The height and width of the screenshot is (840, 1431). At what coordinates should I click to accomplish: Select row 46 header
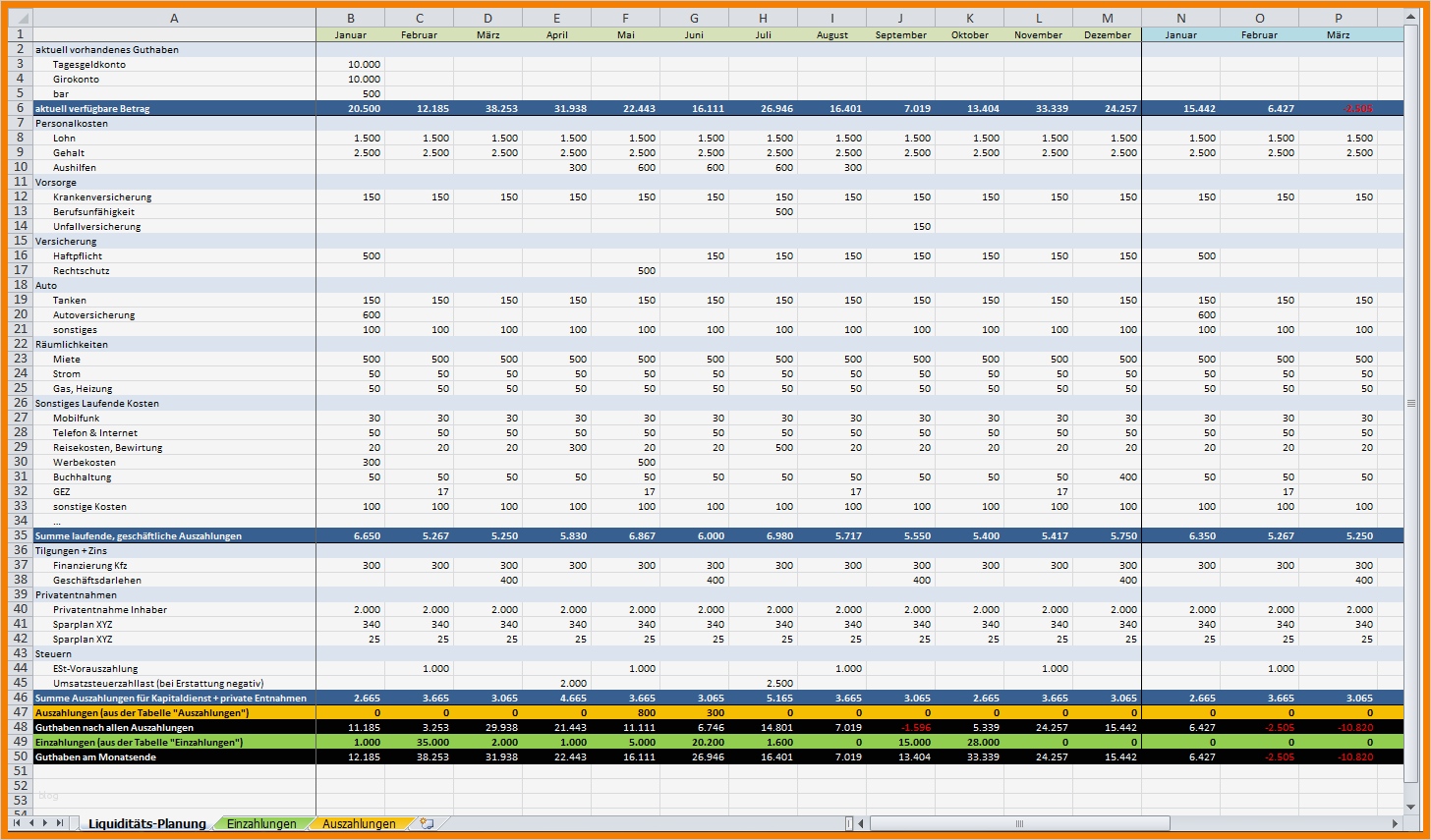20,698
